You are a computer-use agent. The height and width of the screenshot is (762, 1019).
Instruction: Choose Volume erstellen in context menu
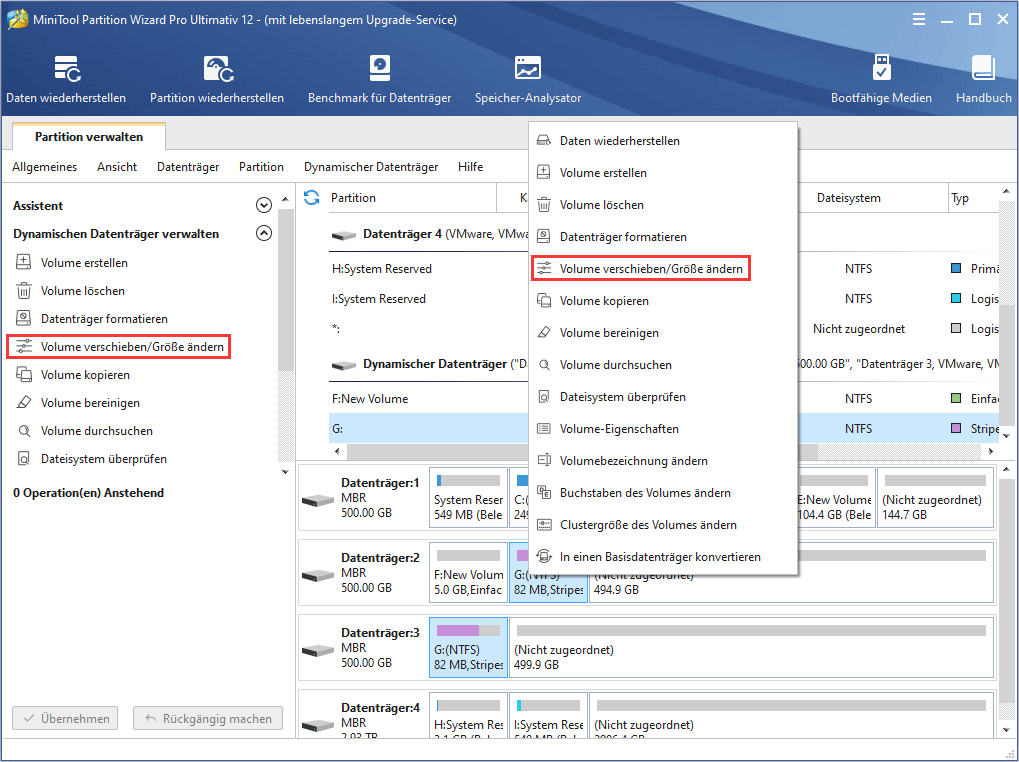[x=663, y=173]
